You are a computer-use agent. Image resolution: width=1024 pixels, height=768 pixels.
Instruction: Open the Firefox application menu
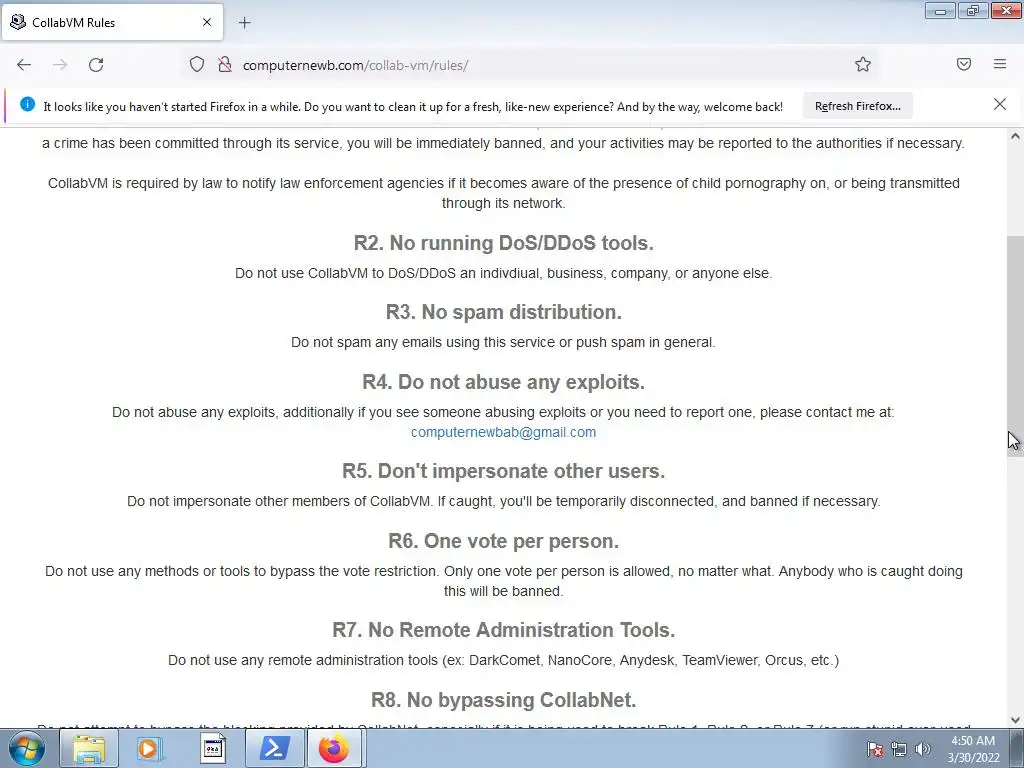tap(1000, 64)
